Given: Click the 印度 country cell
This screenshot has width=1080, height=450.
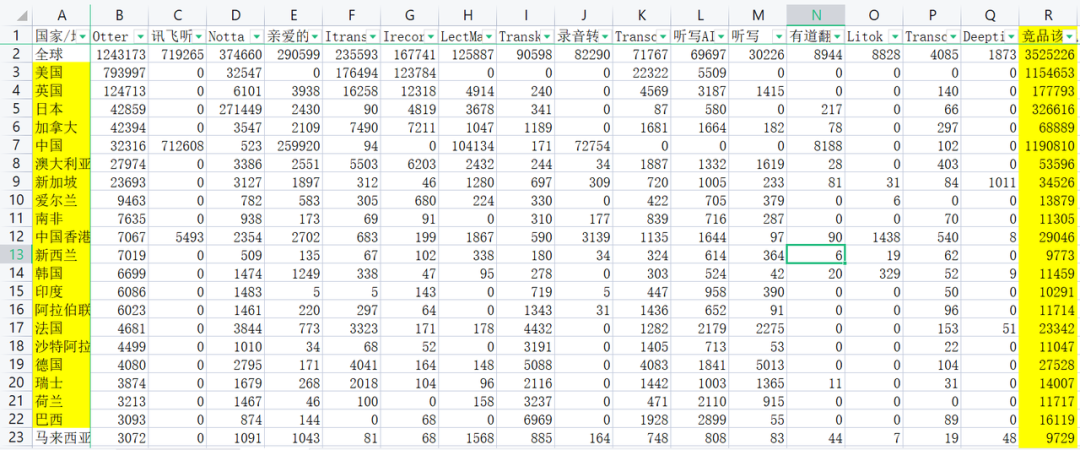Looking at the screenshot, I should pyautogui.click(x=61, y=291).
